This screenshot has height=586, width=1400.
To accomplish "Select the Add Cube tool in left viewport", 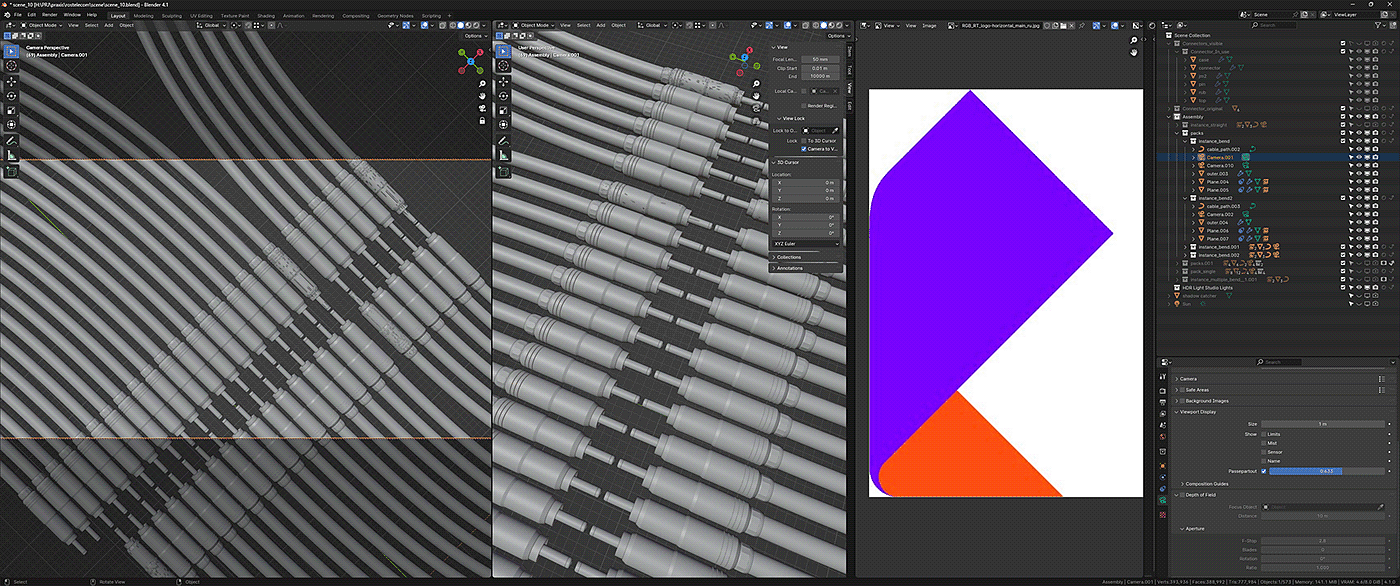I will point(11,171).
